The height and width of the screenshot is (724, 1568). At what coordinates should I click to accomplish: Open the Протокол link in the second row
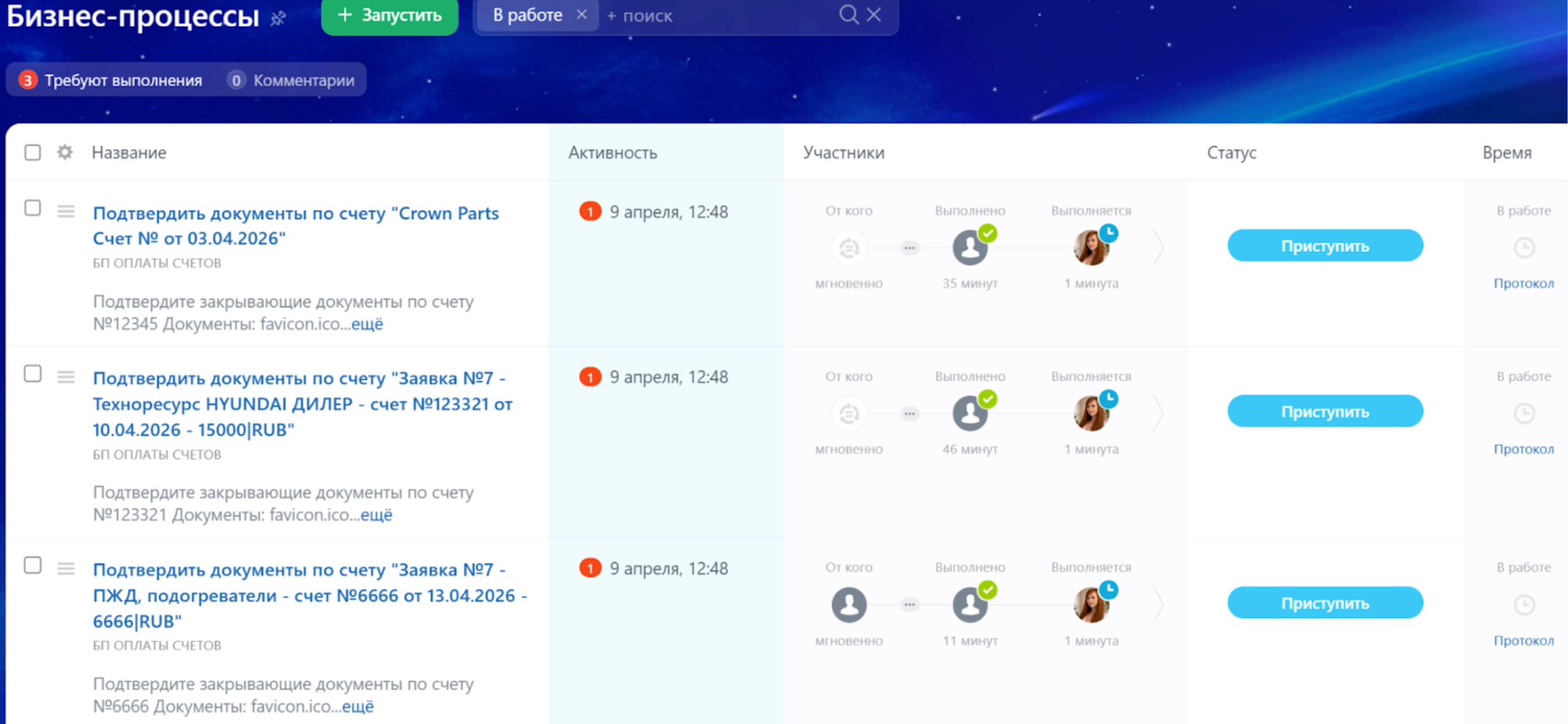tap(1523, 449)
